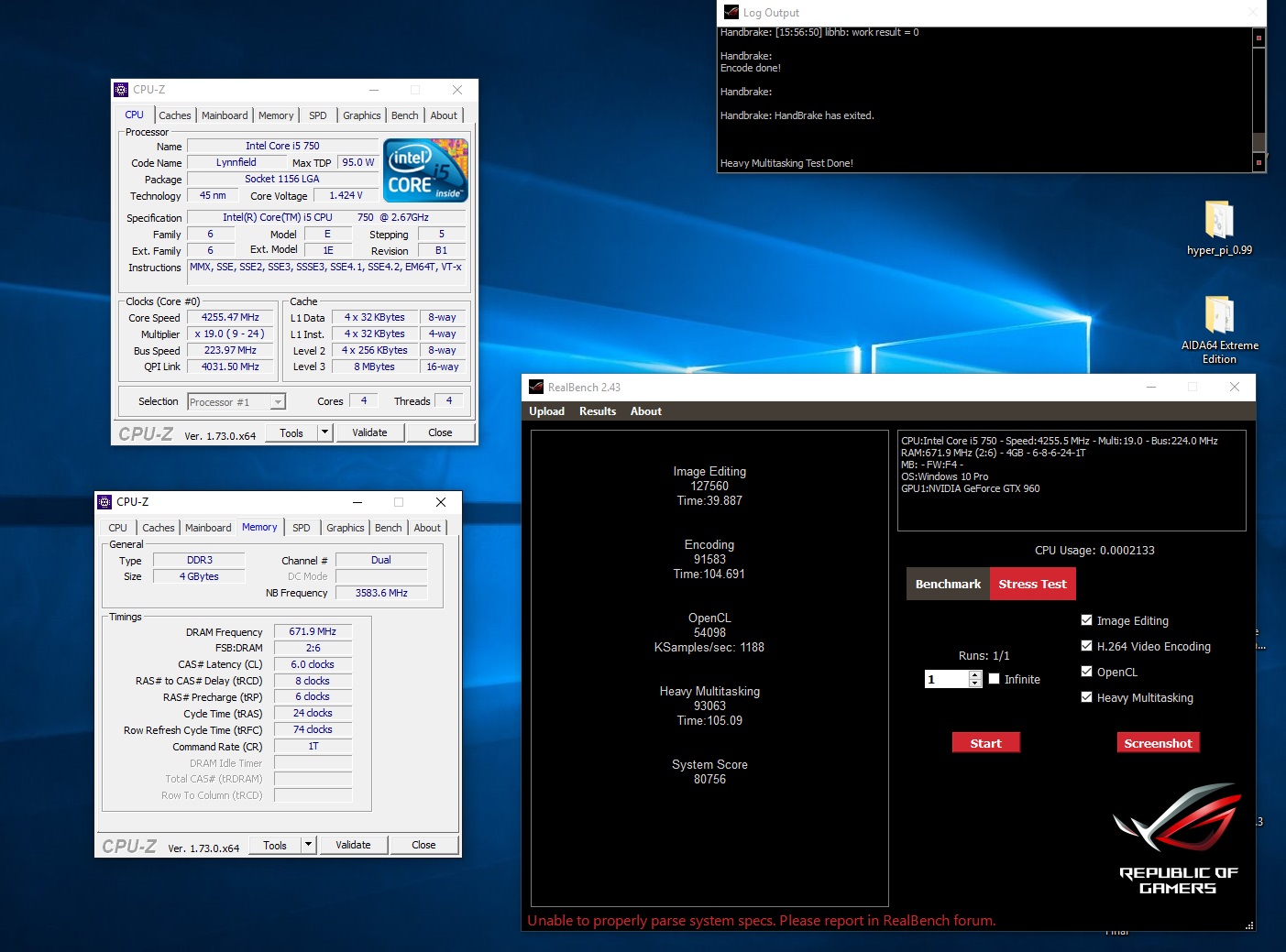This screenshot has width=1286, height=952.
Task: Switch to Caches tab in top CPU-Z window
Action: 175,115
